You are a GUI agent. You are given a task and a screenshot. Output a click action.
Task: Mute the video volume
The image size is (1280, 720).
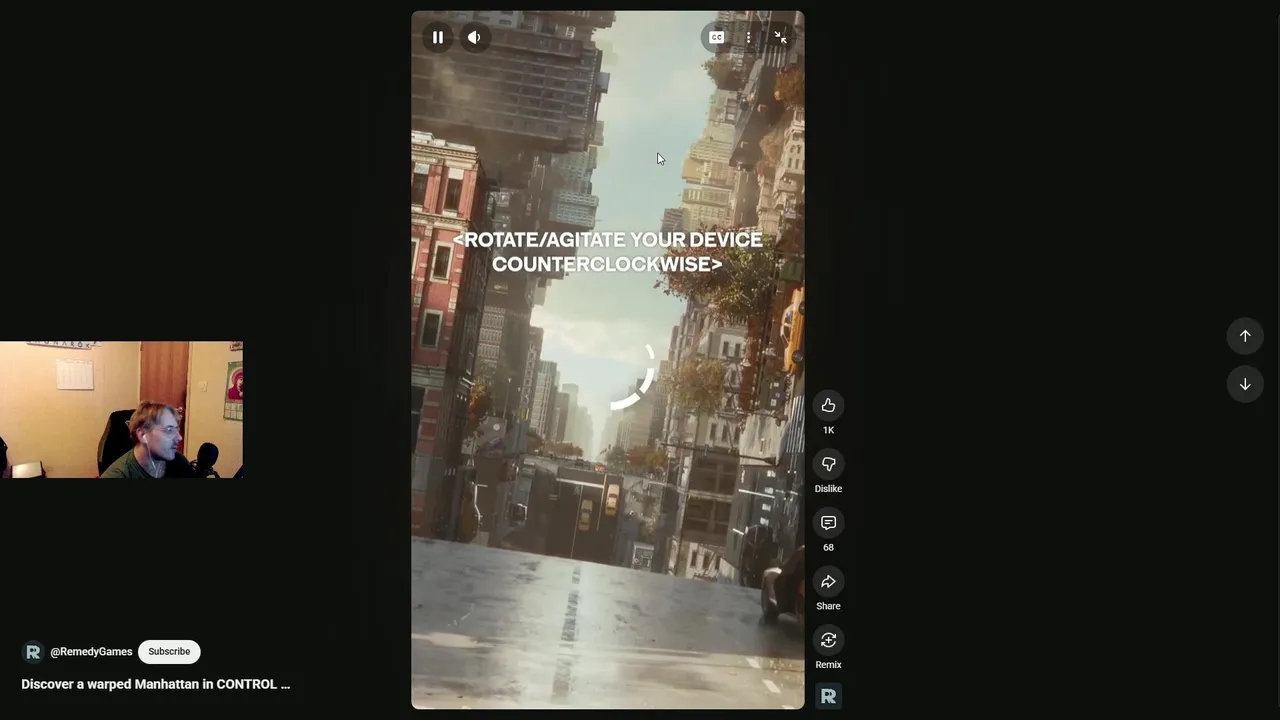[x=474, y=38]
